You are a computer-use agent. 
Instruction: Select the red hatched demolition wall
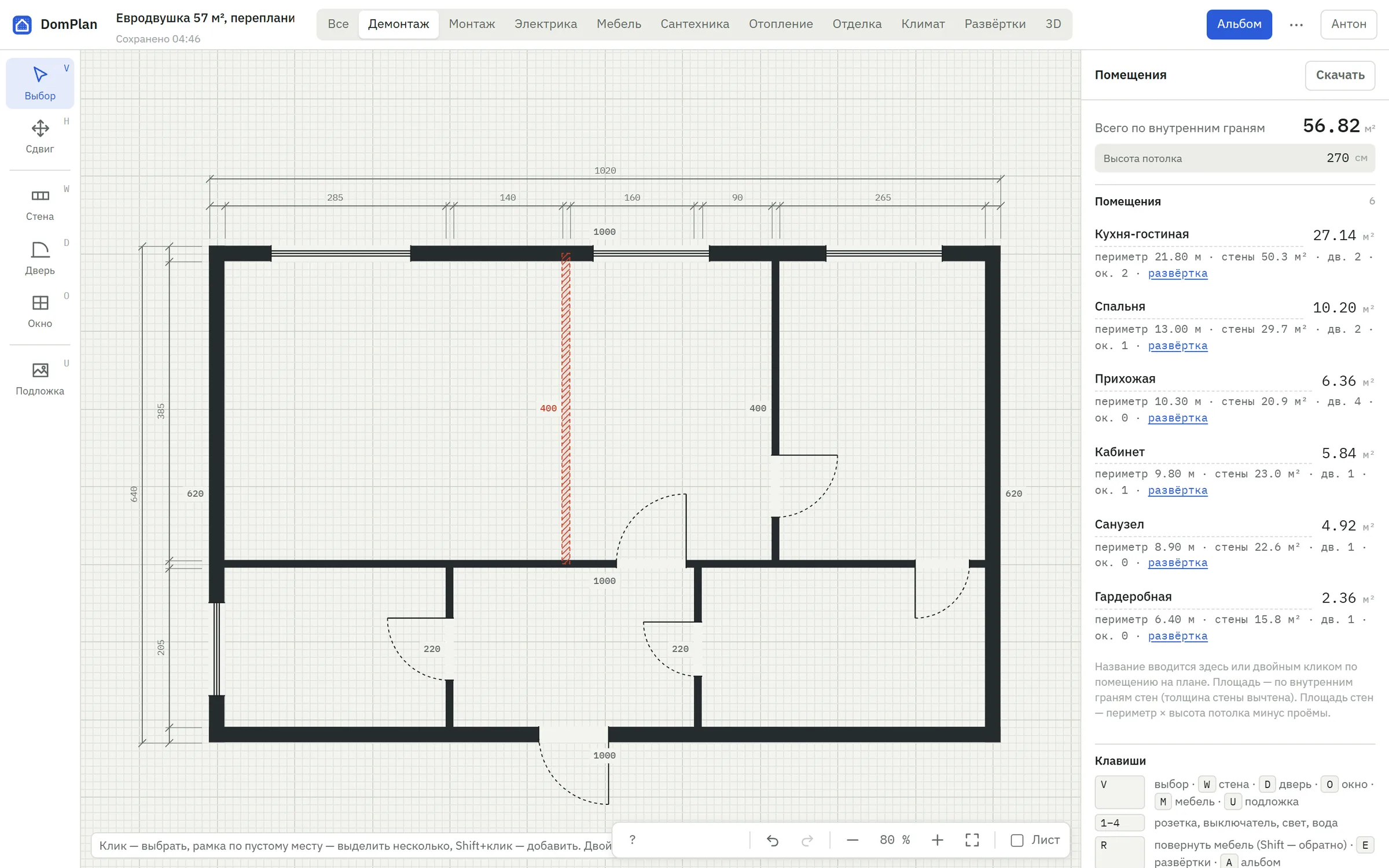click(x=566, y=408)
